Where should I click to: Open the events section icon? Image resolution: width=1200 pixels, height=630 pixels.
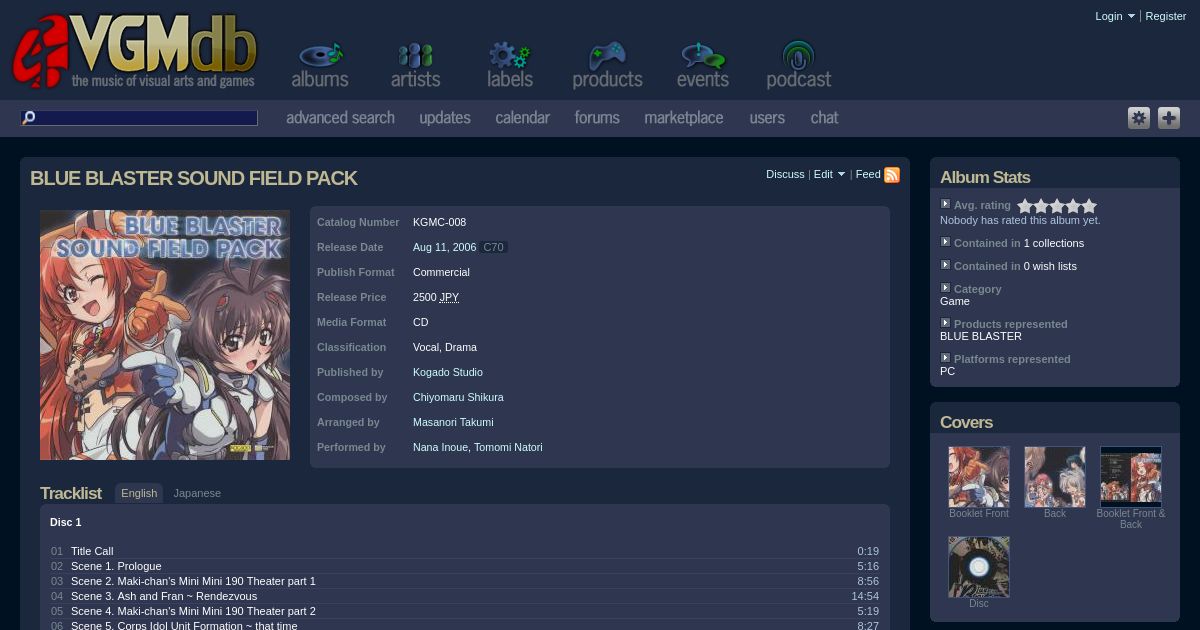coord(702,65)
